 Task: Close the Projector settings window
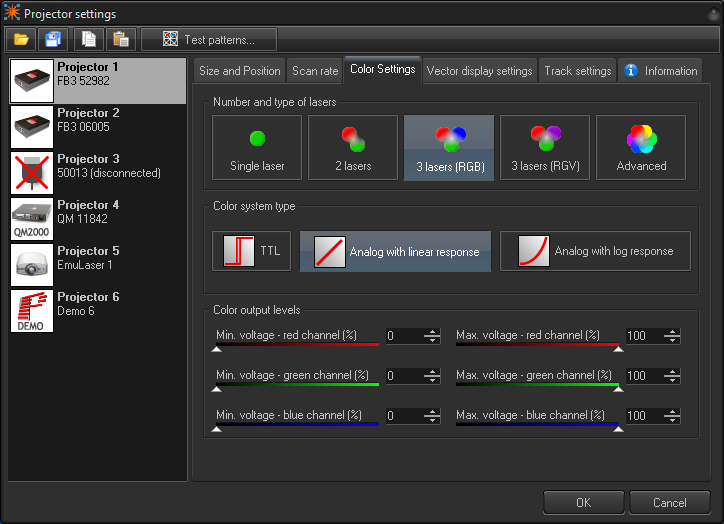pyautogui.click(x=713, y=14)
